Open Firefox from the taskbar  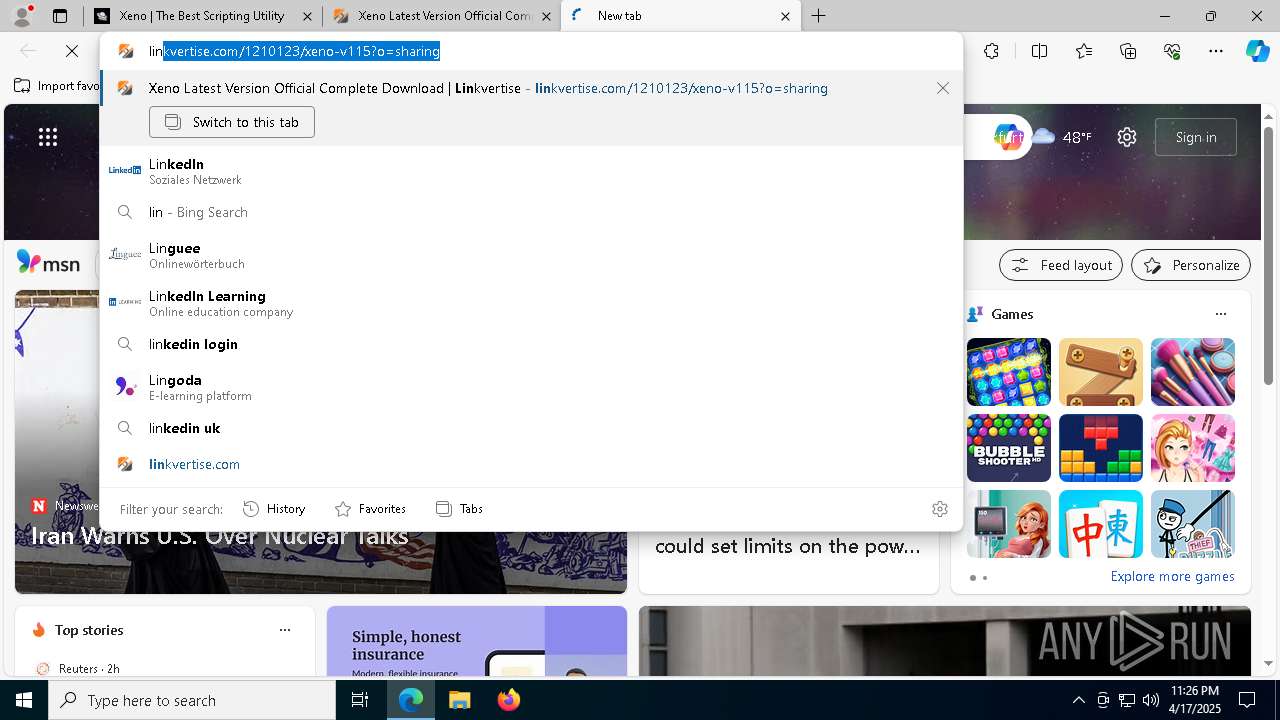pos(508,700)
